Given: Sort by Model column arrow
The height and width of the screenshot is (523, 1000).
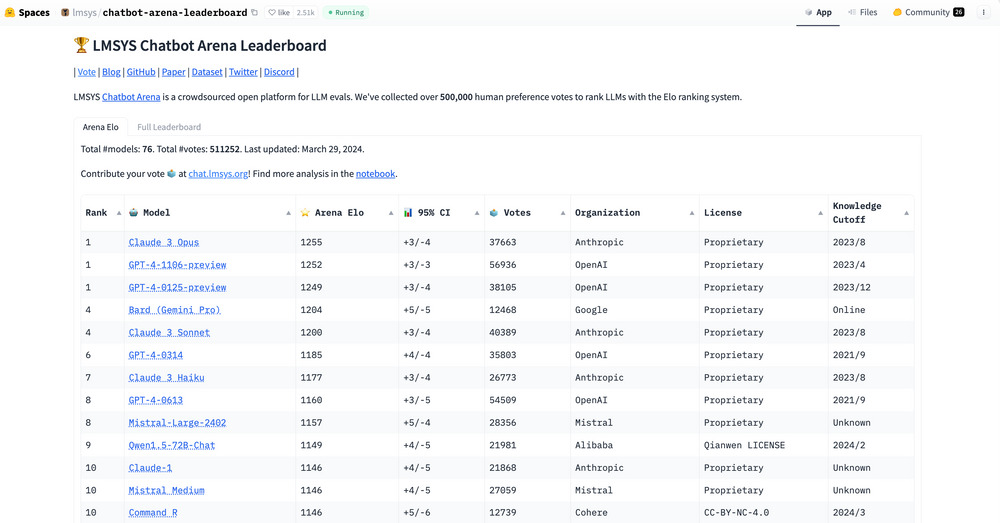Looking at the screenshot, I should pos(288,213).
